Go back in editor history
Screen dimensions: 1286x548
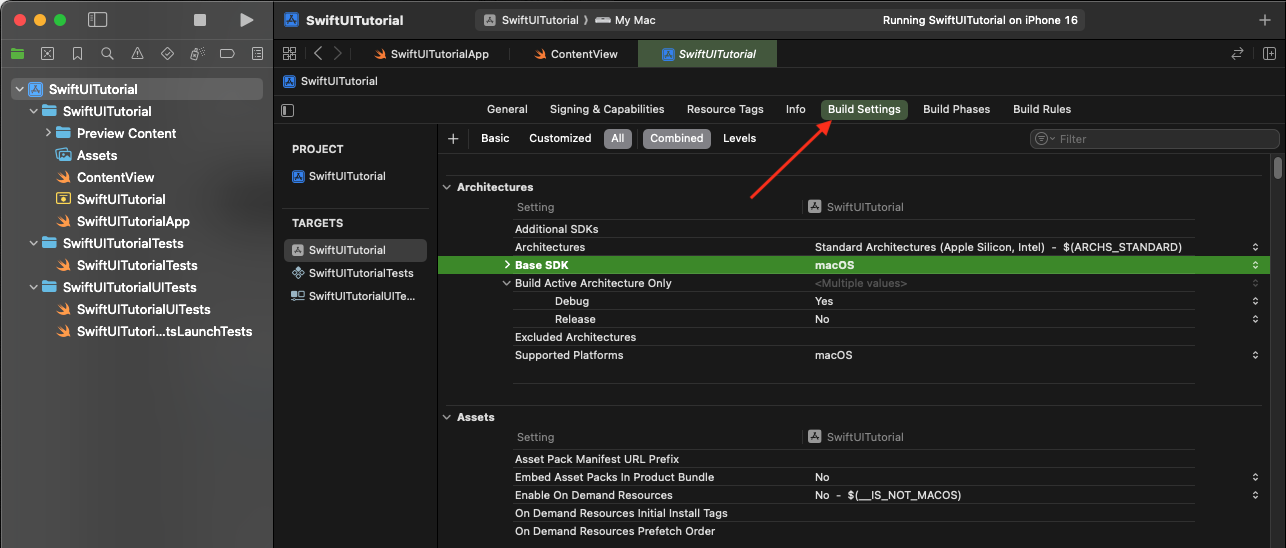[x=318, y=54]
